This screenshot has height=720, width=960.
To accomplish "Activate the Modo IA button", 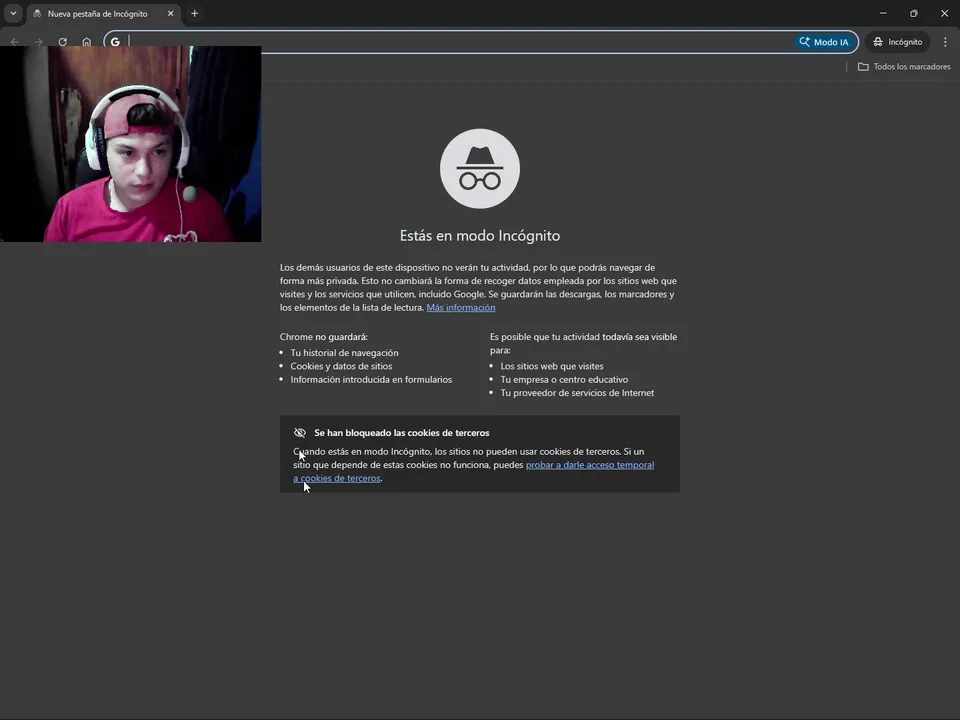I will coord(825,42).
